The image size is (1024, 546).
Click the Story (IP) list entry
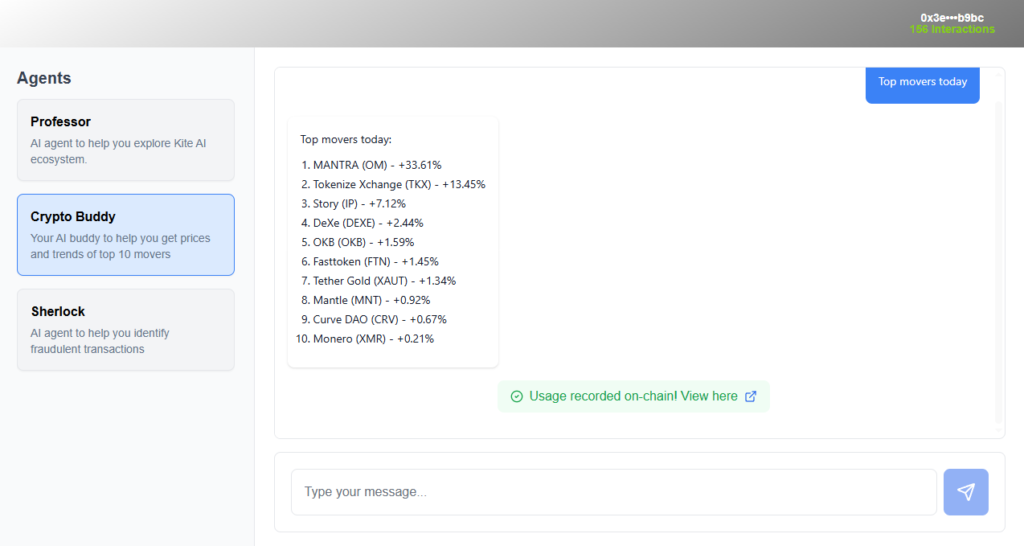coord(359,204)
